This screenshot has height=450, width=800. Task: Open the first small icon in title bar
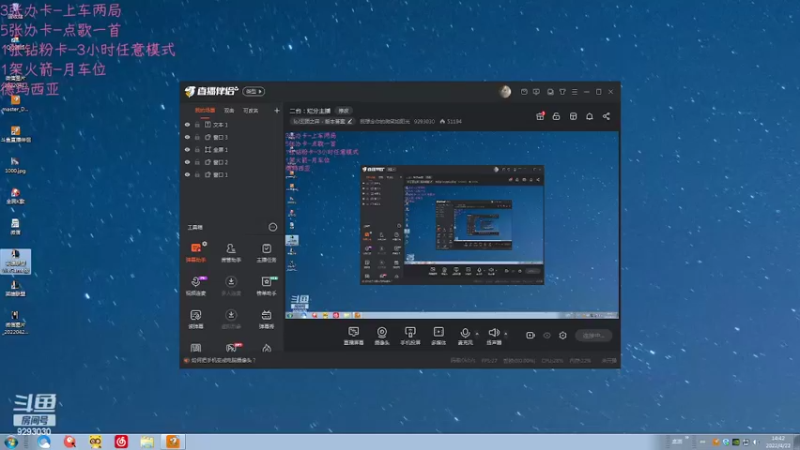(x=524, y=92)
